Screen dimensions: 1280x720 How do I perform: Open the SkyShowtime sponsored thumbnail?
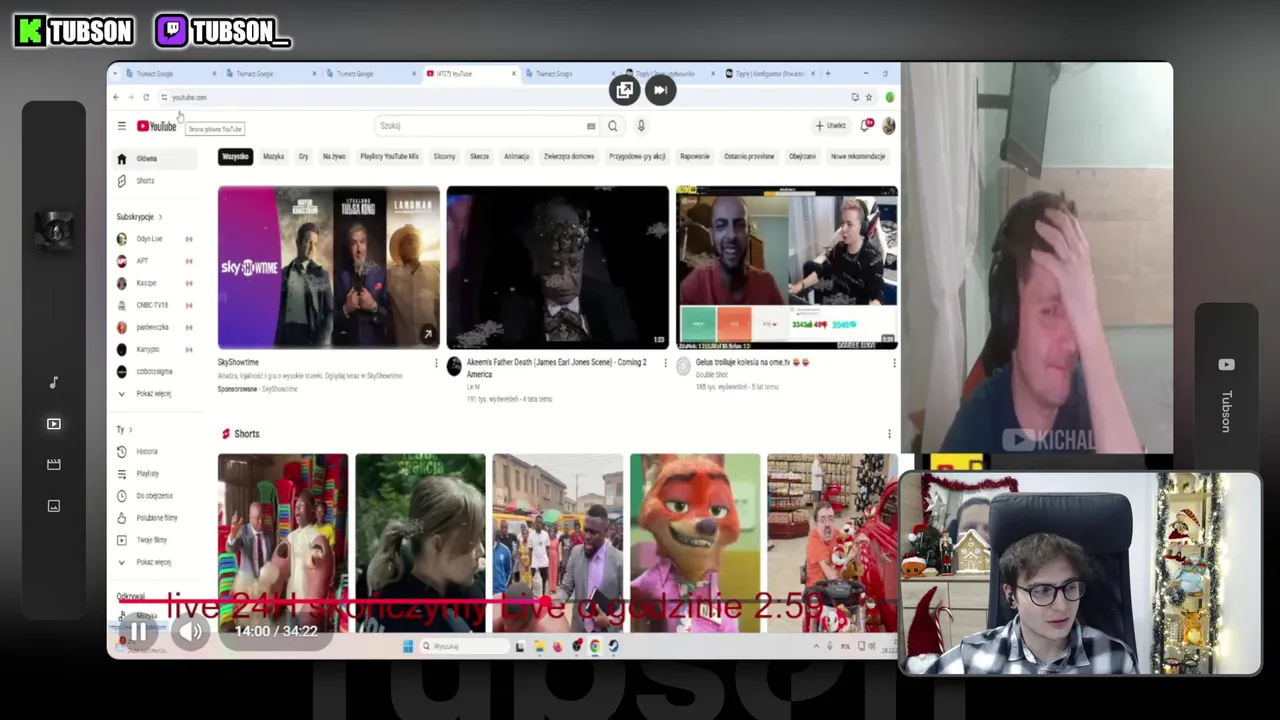pyautogui.click(x=329, y=267)
